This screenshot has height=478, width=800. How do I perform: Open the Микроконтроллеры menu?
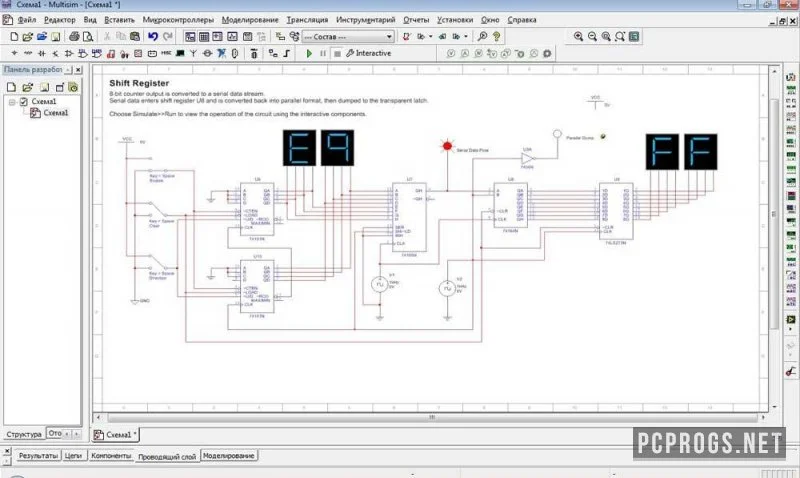coord(178,20)
